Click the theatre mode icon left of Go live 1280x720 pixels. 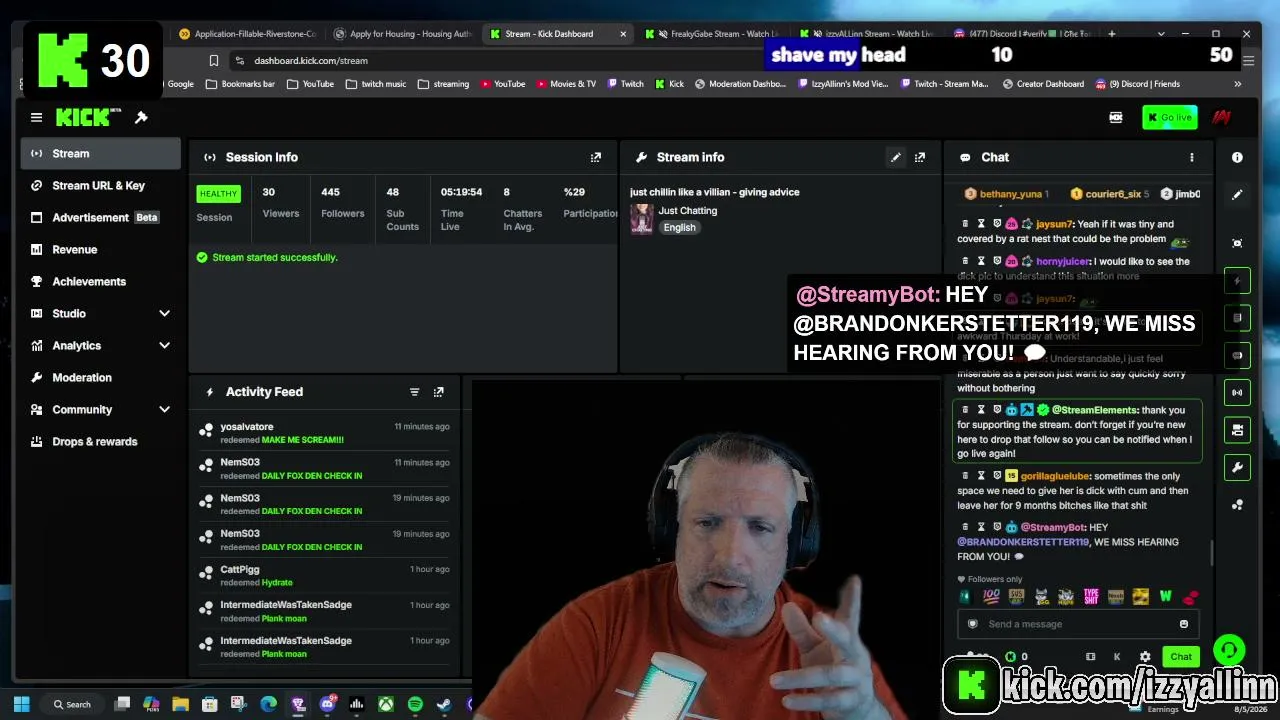1116,117
